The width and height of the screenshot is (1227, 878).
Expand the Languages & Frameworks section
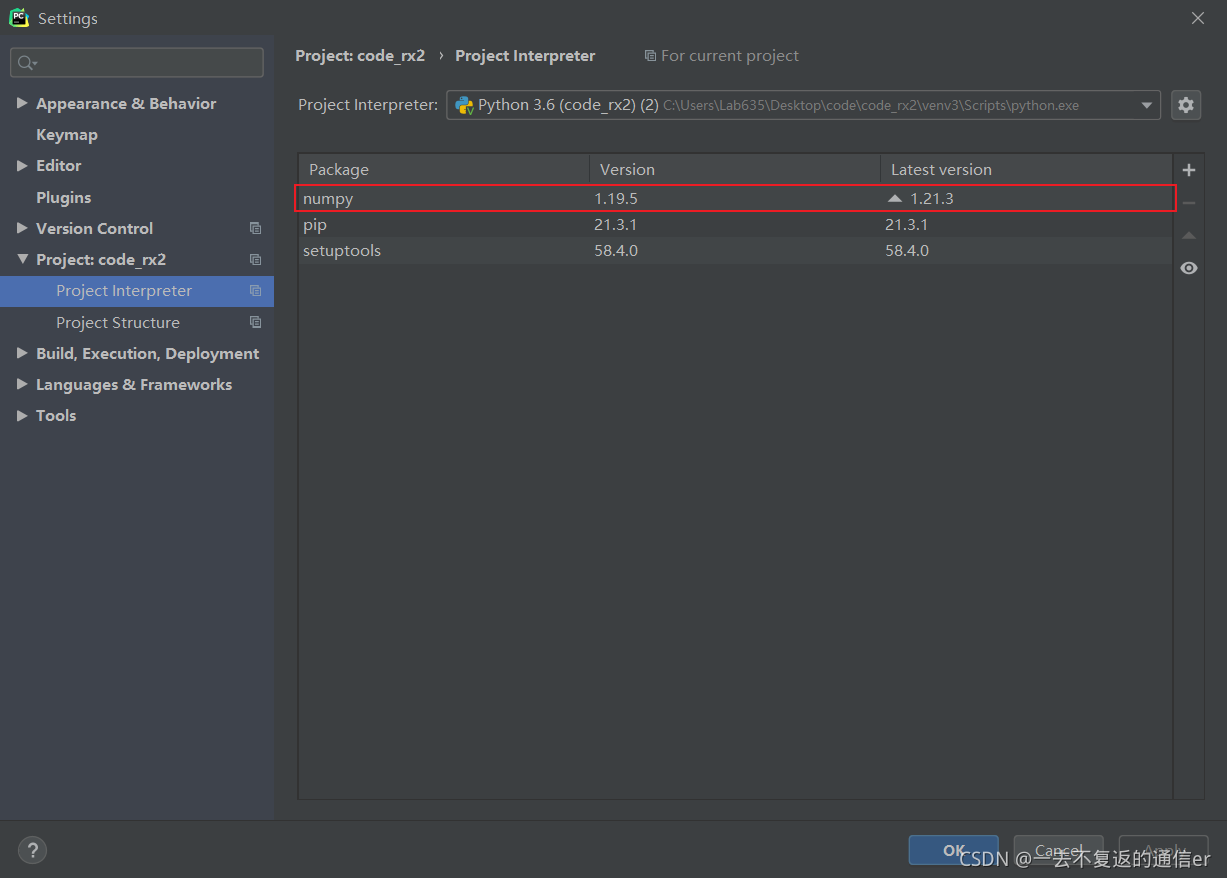click(x=22, y=384)
